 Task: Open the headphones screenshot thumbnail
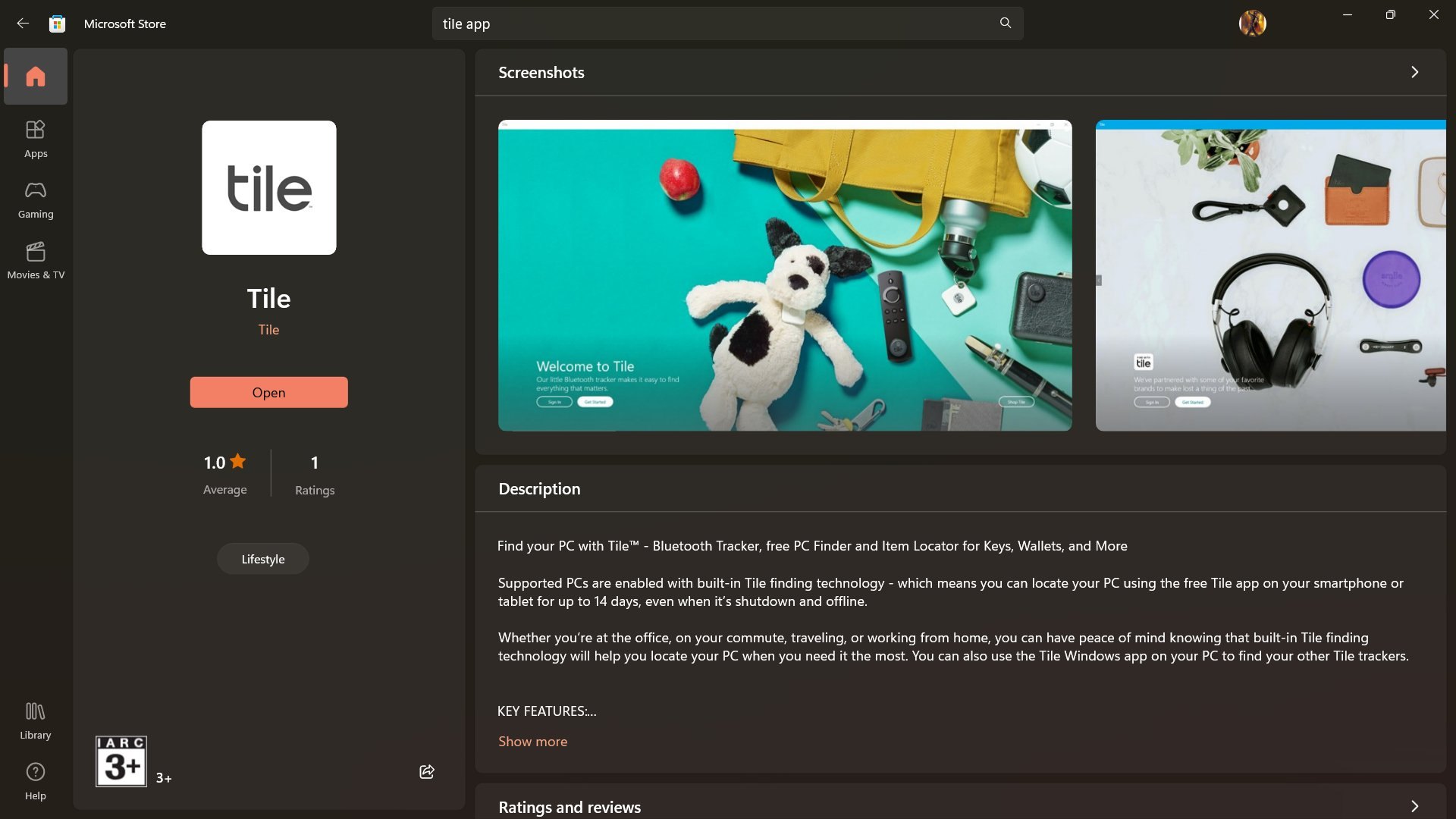(x=1270, y=275)
